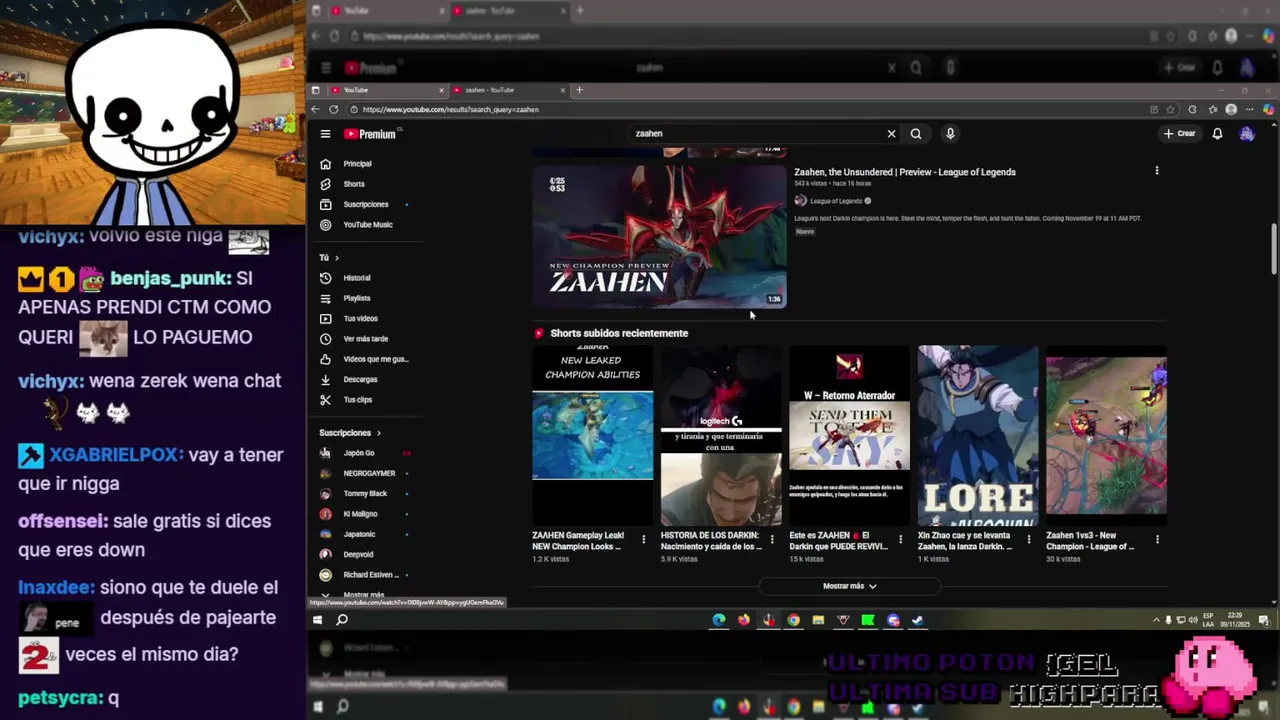Open options for Este es ZAAHEN short

(900, 540)
